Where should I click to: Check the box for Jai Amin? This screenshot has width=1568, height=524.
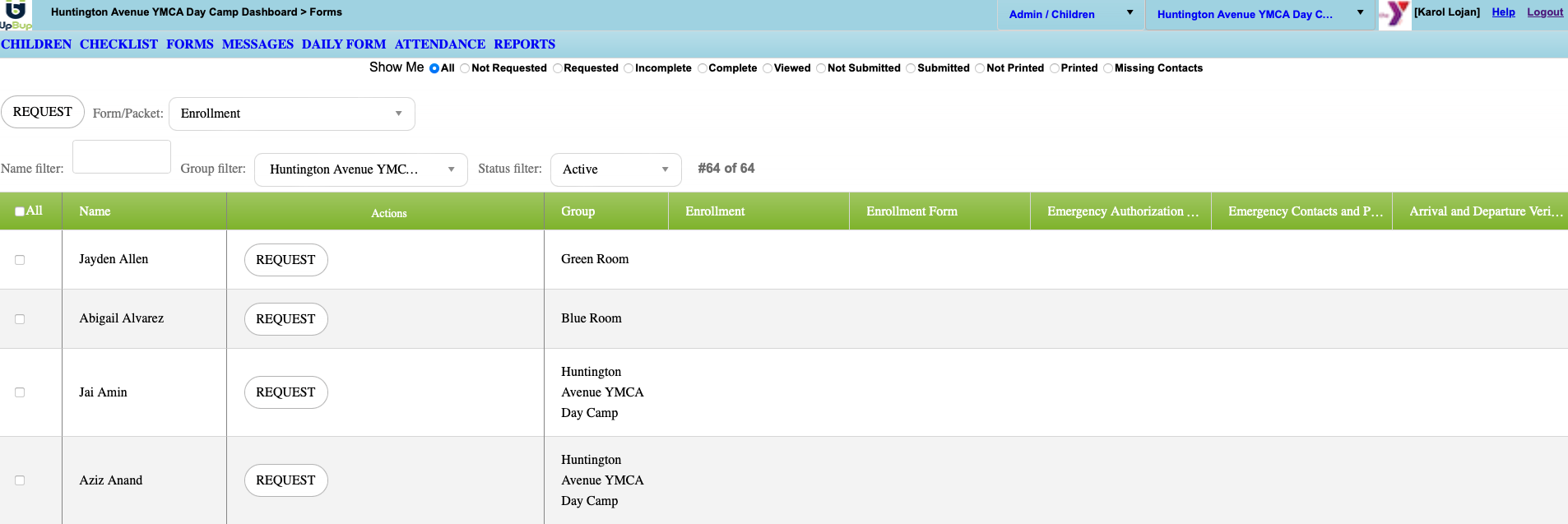click(20, 392)
